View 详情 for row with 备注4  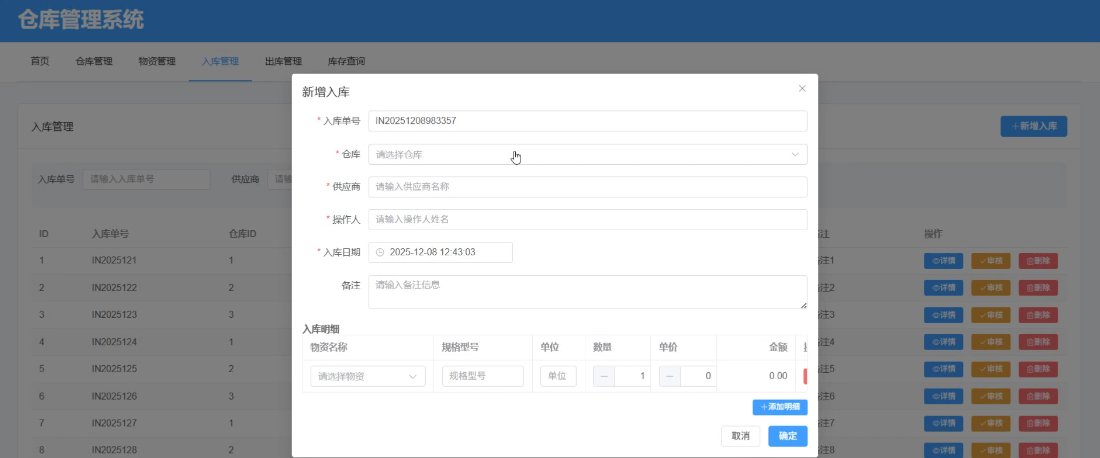[x=944, y=342]
